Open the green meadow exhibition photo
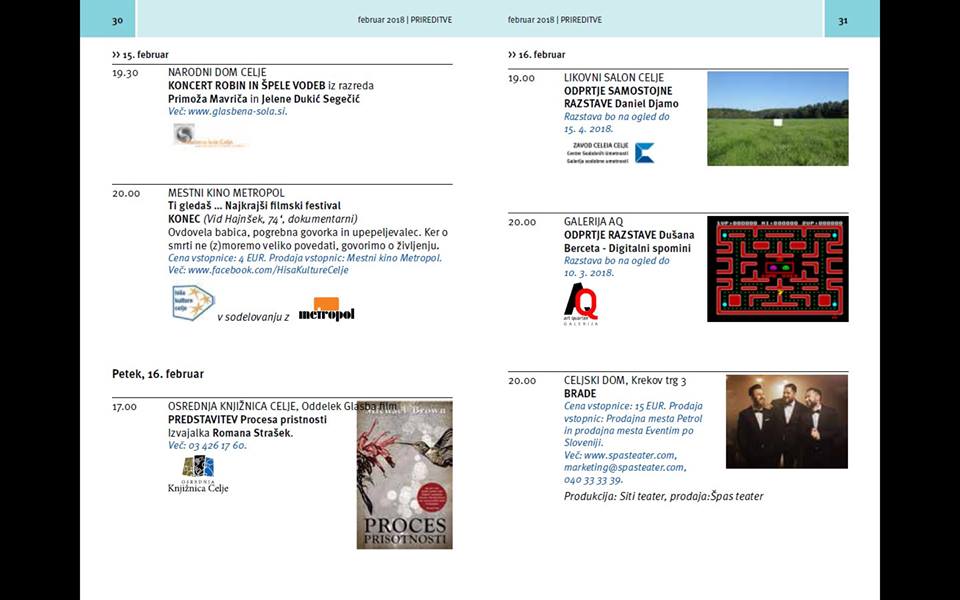This screenshot has width=960, height=600. tap(777, 118)
